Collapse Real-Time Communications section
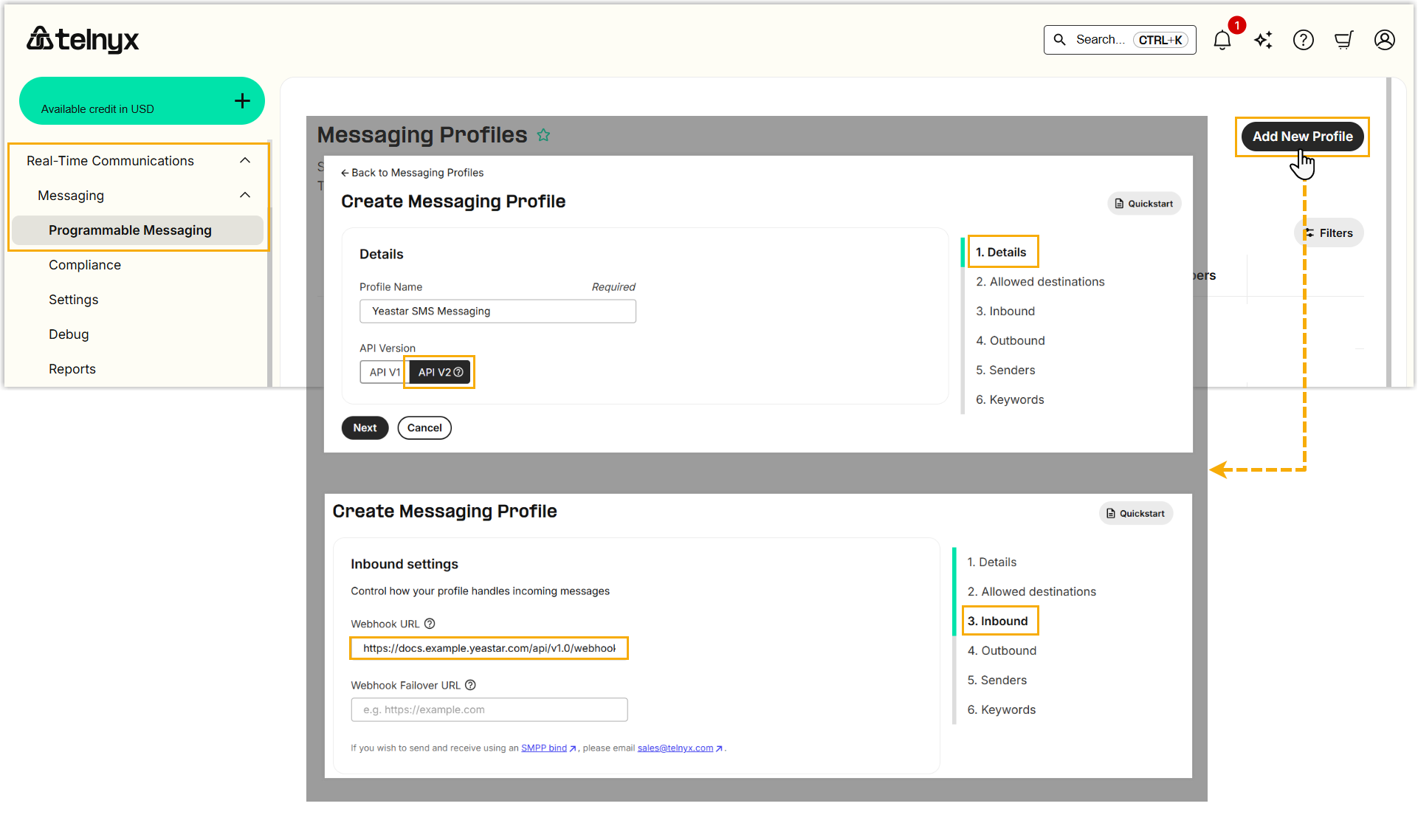The image size is (1418, 840). 245,161
